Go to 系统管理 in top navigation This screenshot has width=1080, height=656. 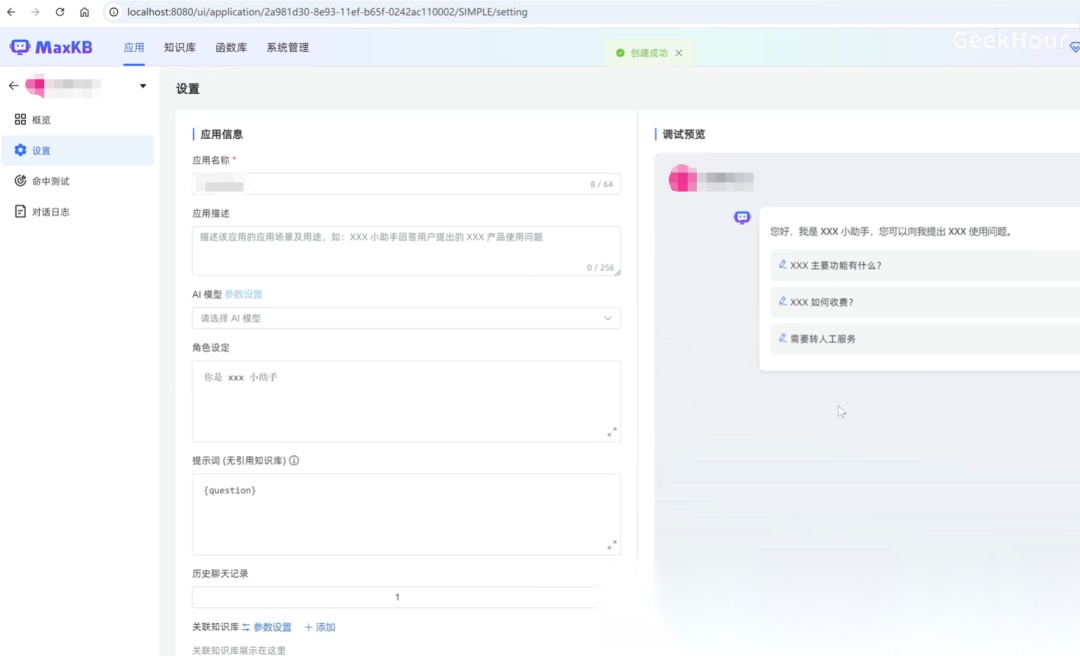(287, 48)
